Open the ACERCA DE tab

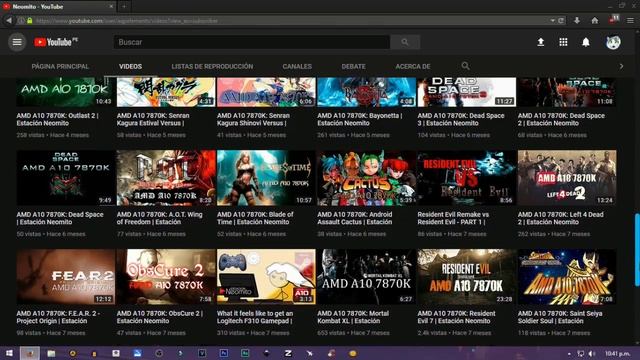coord(413,66)
